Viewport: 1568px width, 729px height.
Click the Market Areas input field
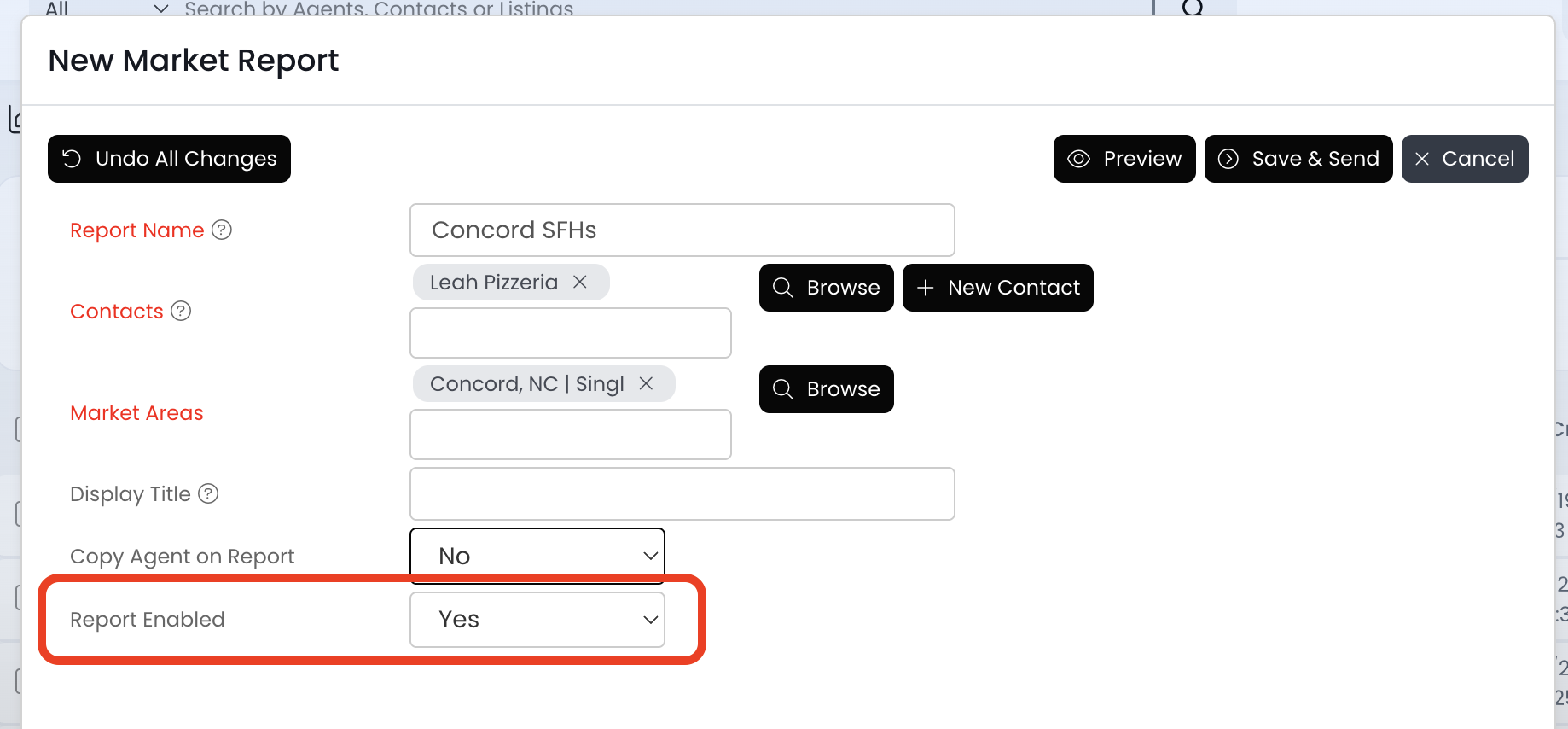pyautogui.click(x=570, y=434)
